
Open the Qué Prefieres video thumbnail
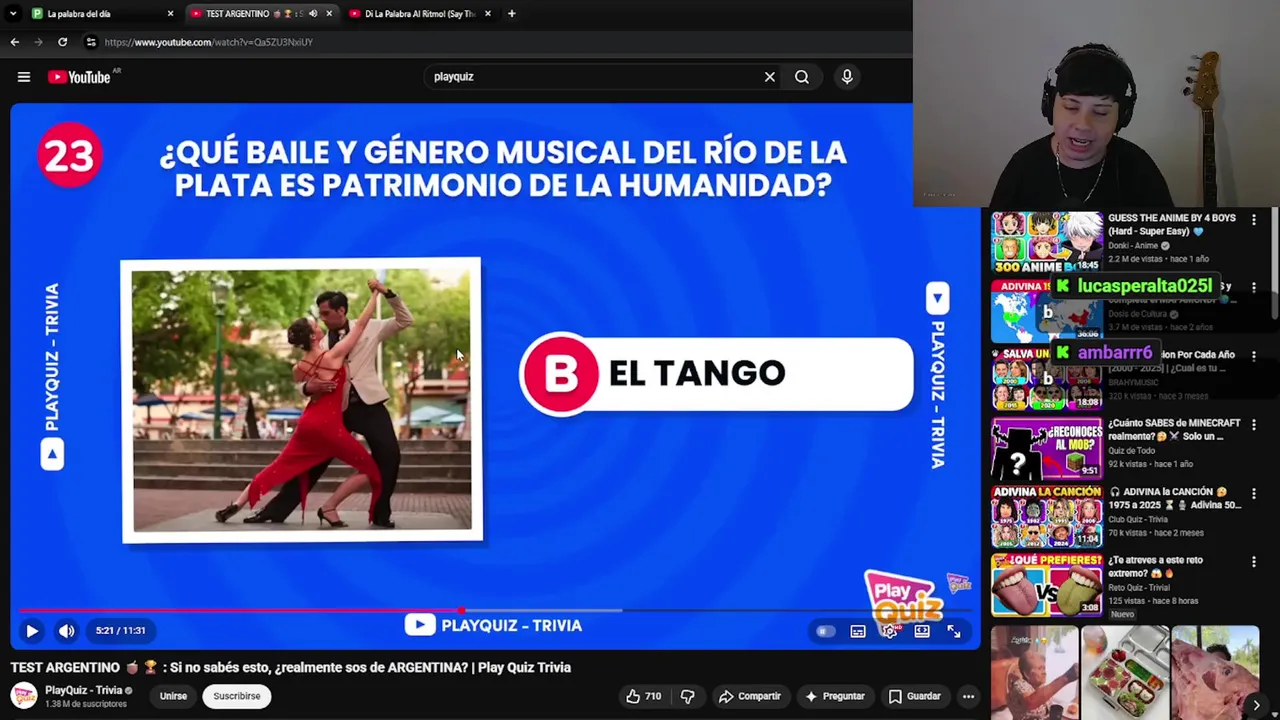coord(1046,585)
